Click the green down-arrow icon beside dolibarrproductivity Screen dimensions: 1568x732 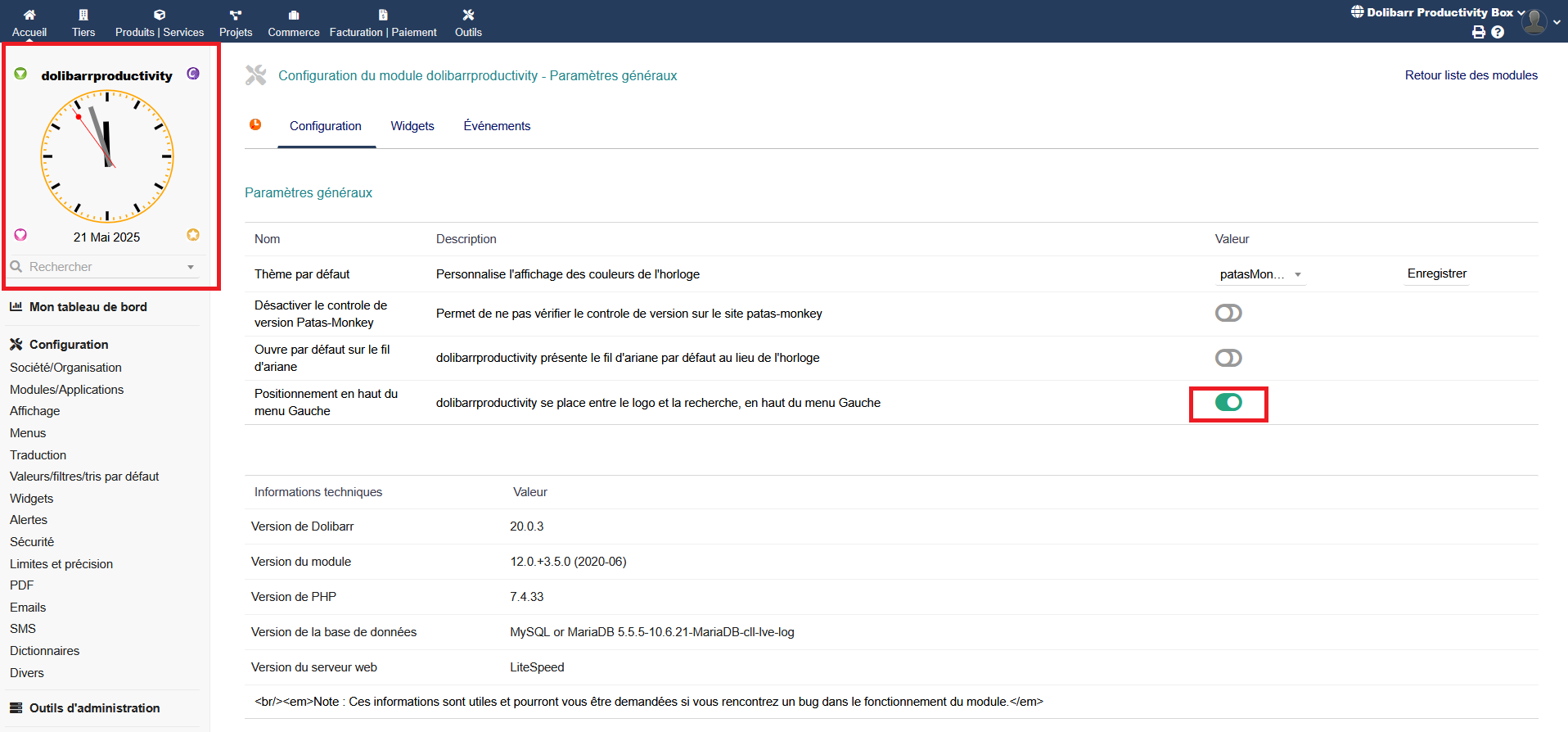coord(20,74)
